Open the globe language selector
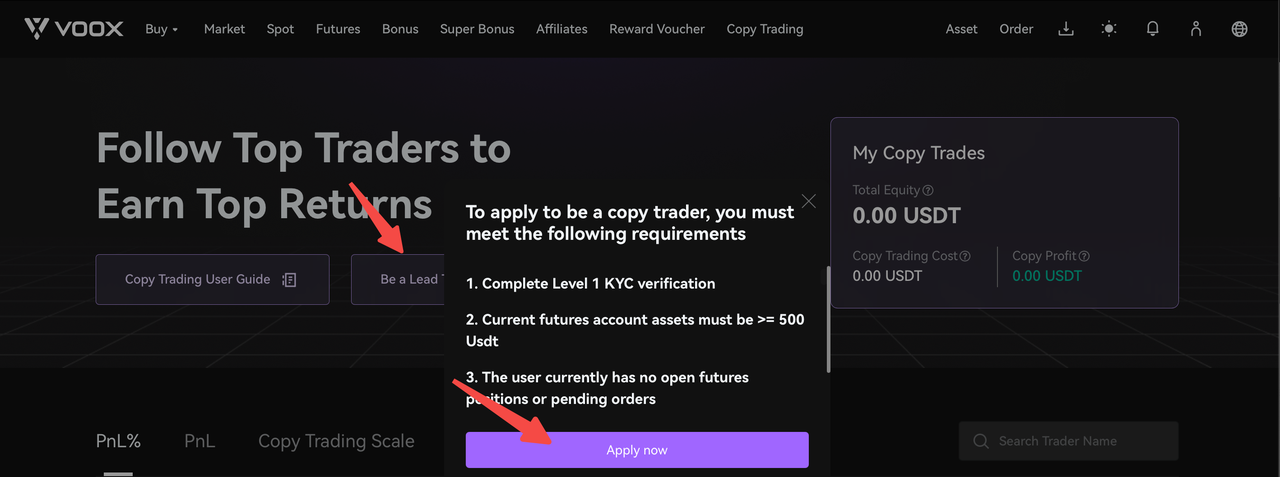The image size is (1280, 477). 1239,29
